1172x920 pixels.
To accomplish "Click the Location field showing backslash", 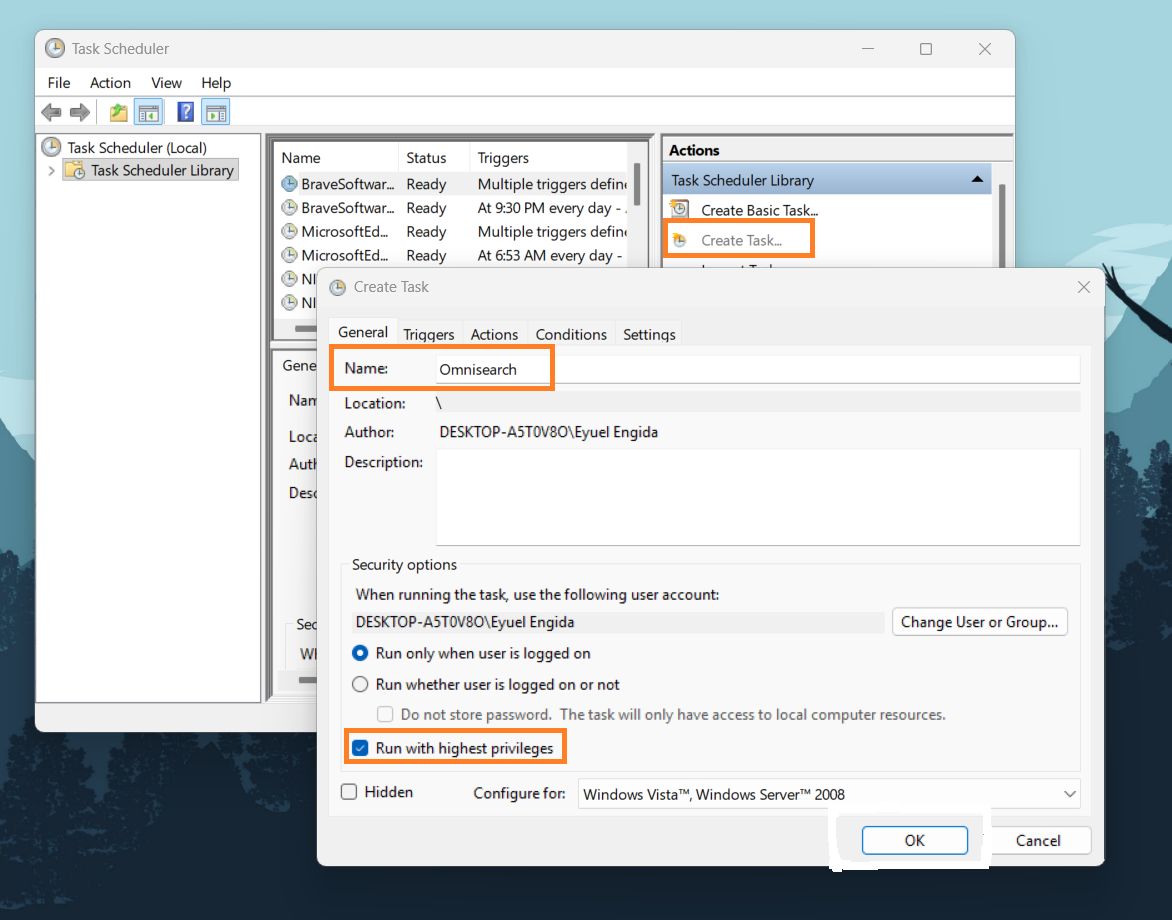I will pyautogui.click(x=758, y=403).
